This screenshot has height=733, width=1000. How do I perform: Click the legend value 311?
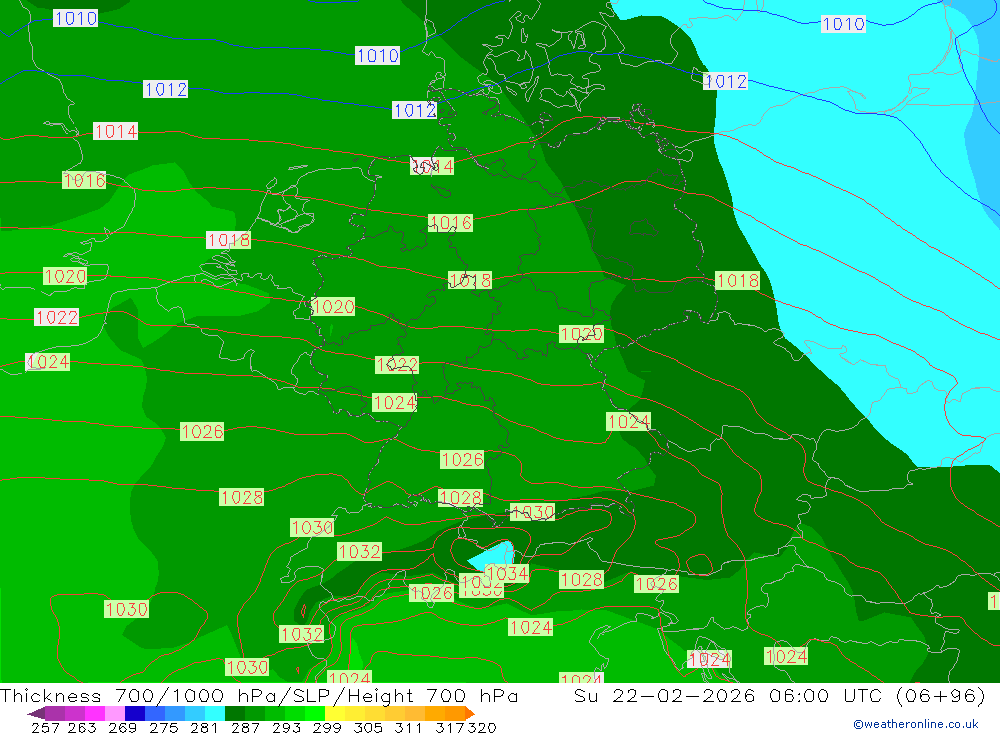(407, 727)
